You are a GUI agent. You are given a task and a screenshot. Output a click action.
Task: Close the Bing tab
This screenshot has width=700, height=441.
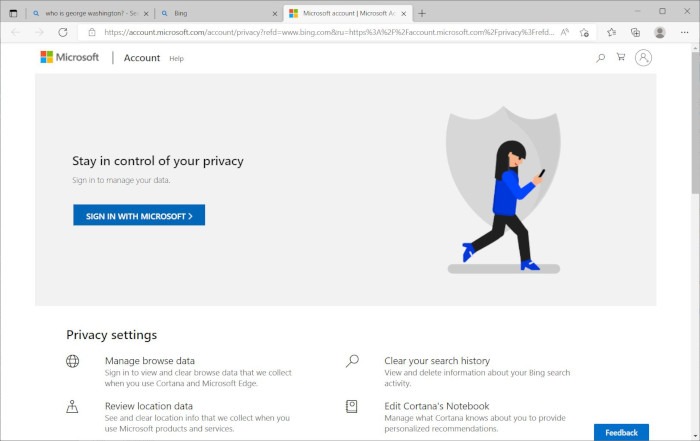(x=275, y=14)
